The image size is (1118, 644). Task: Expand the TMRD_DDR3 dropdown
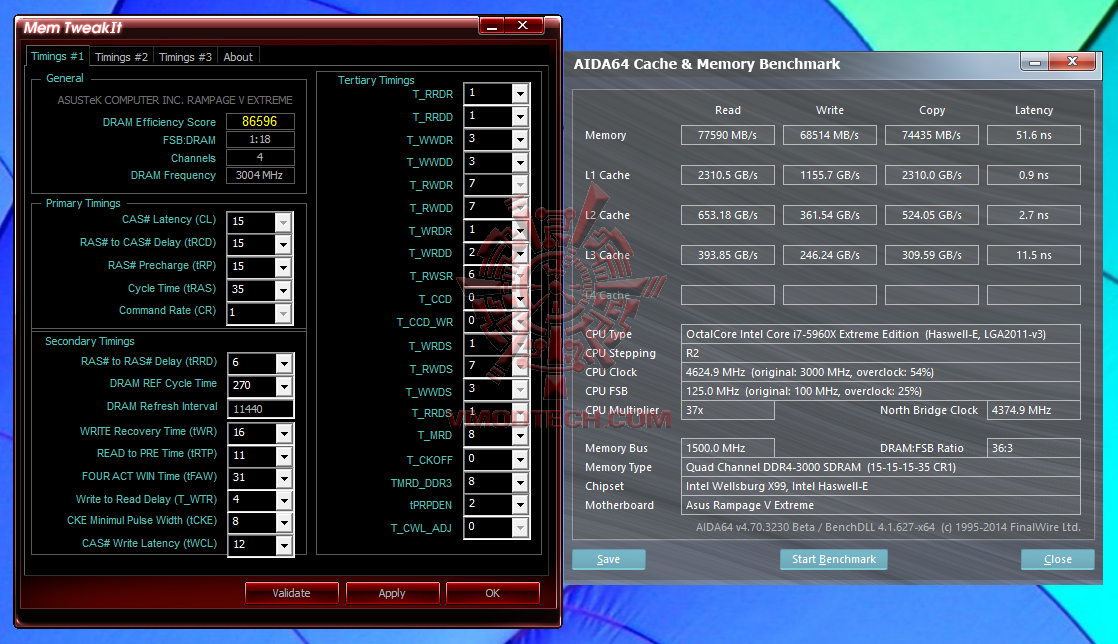[520, 482]
